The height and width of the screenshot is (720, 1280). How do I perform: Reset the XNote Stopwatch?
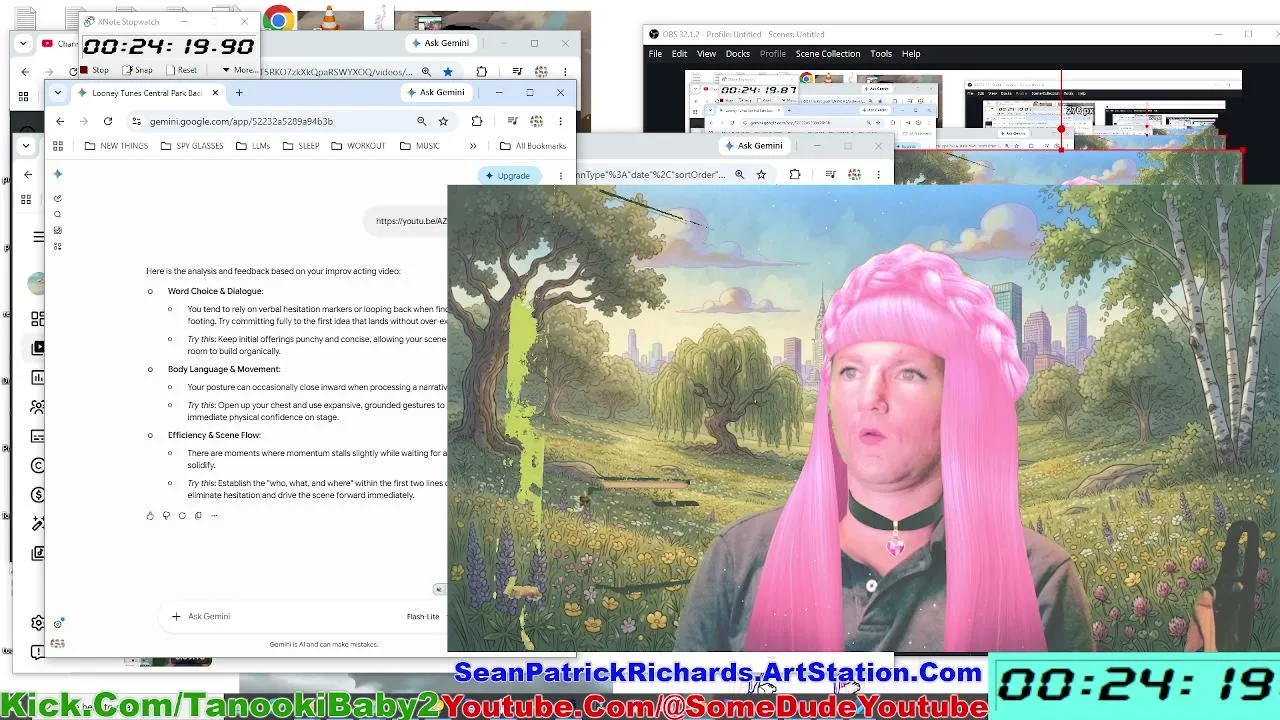coord(182,70)
